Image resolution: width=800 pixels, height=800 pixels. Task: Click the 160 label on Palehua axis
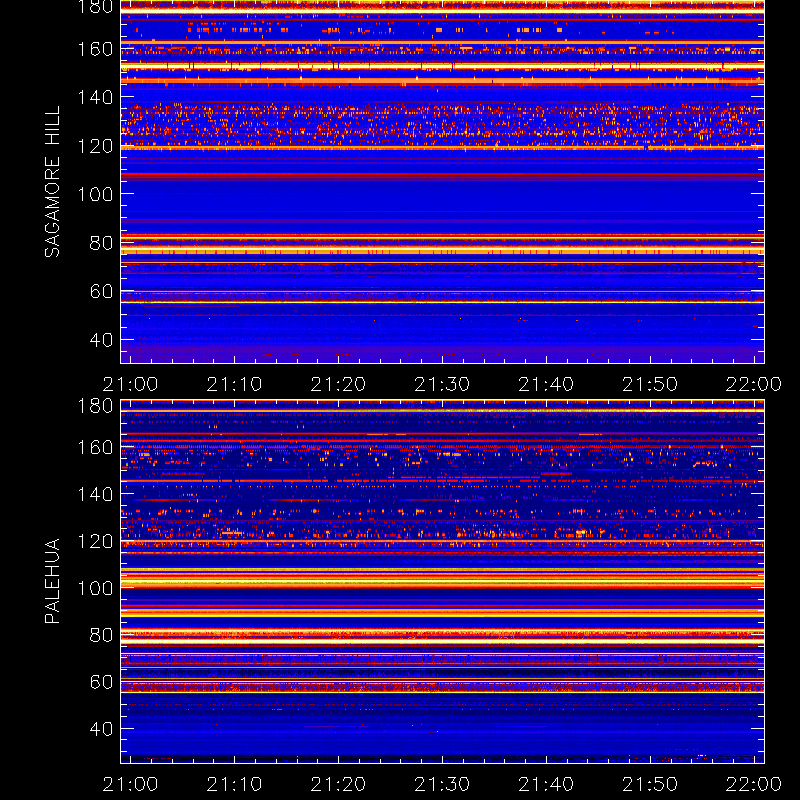point(95,447)
